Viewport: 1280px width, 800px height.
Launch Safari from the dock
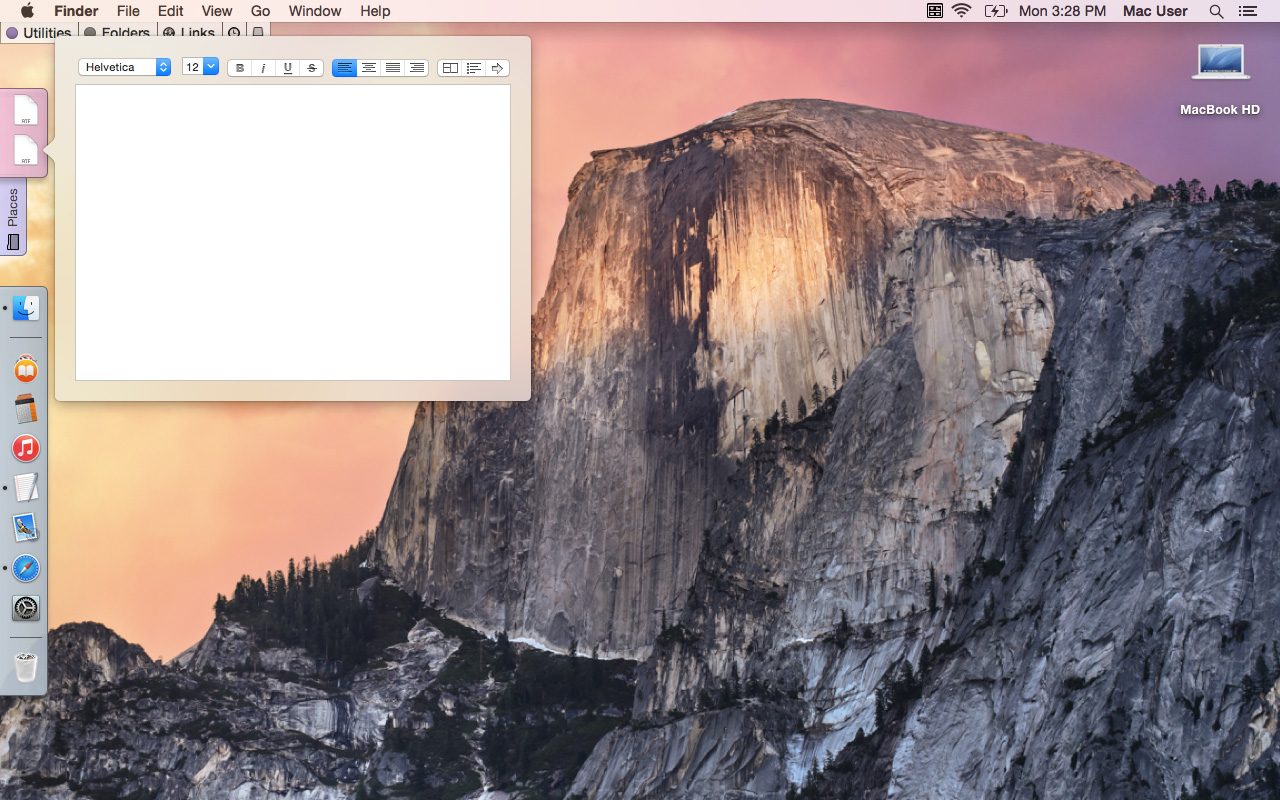[x=26, y=568]
